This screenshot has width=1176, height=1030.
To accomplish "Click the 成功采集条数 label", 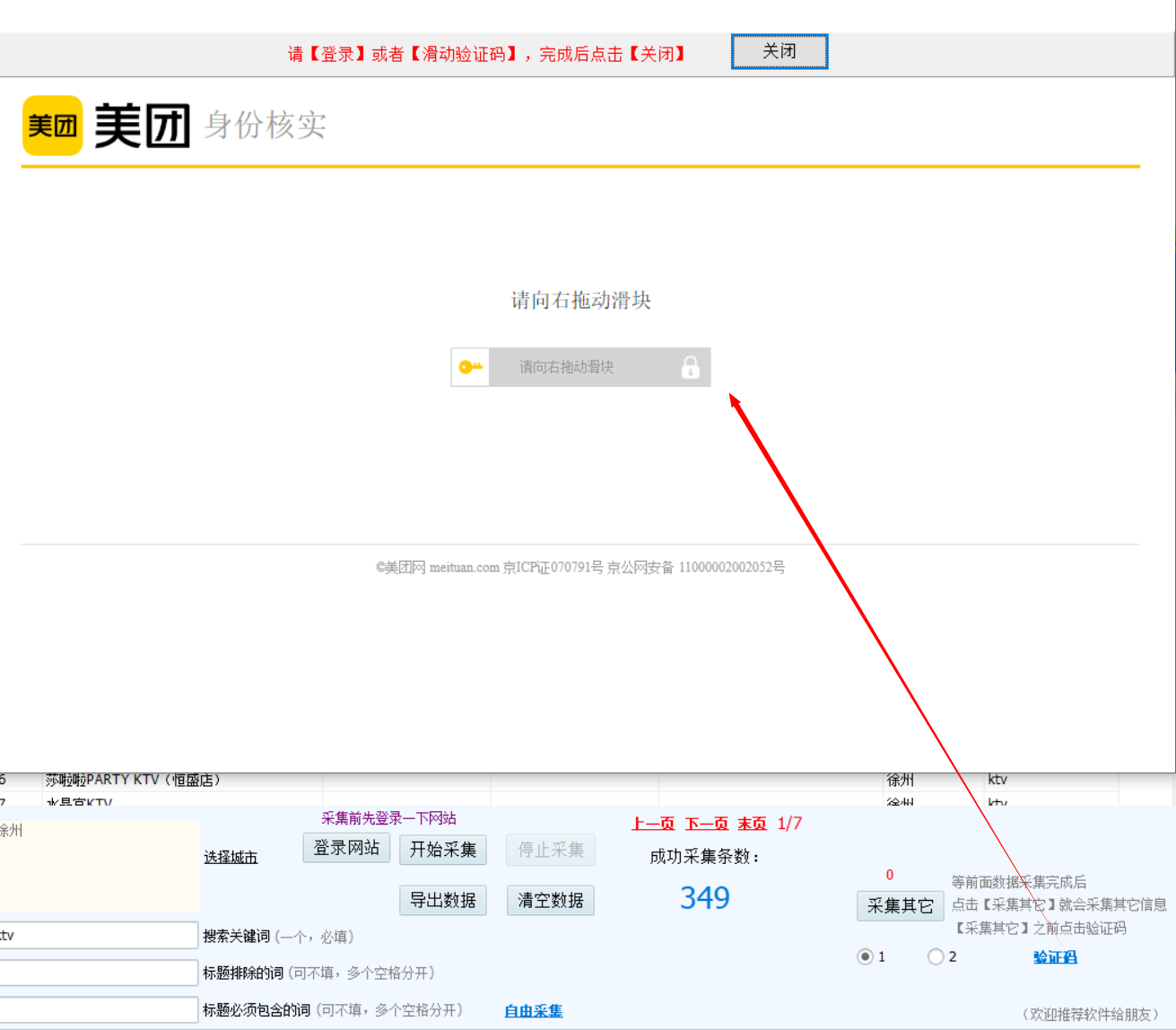I will click(x=705, y=857).
